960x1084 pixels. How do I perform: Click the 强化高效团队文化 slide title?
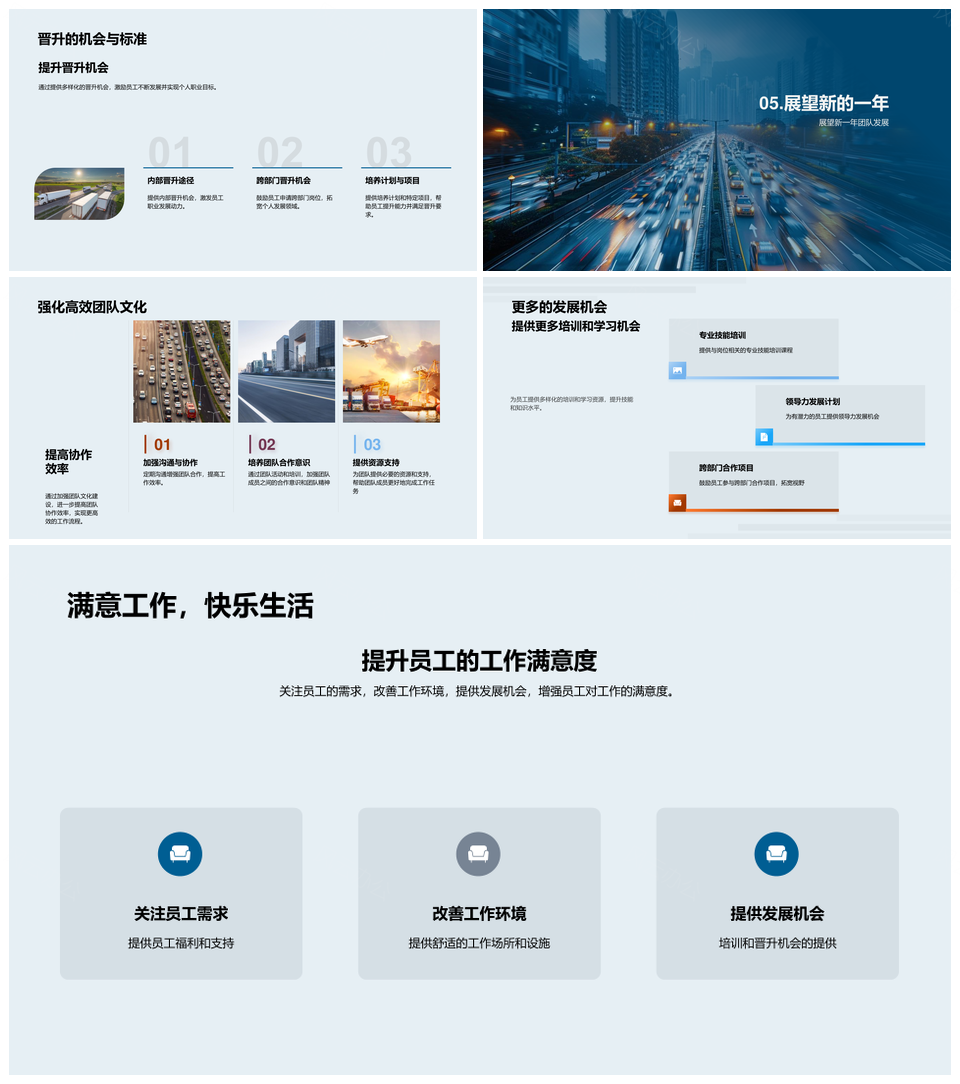click(x=92, y=307)
